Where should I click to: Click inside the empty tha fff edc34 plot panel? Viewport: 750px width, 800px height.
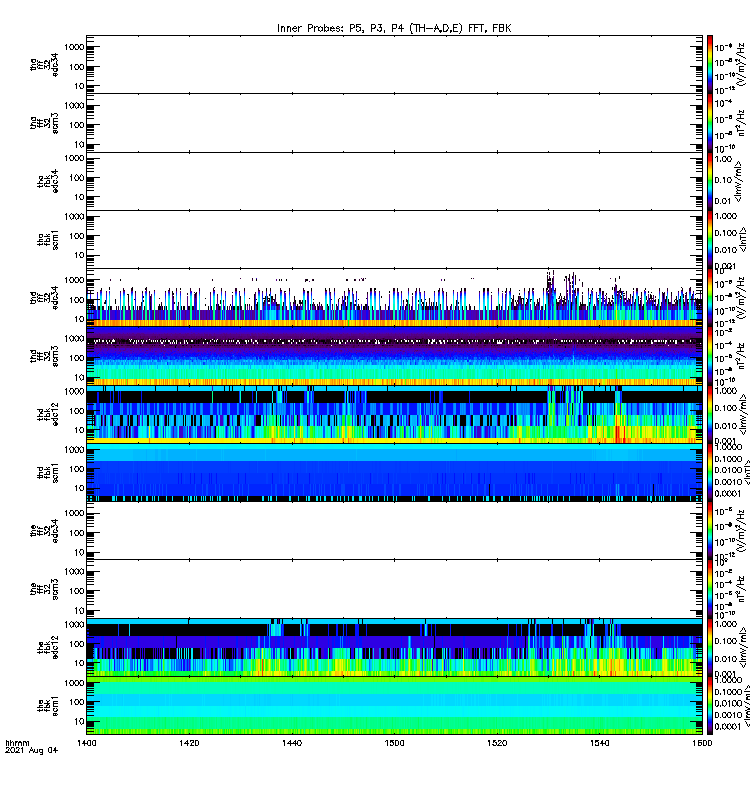394,64
